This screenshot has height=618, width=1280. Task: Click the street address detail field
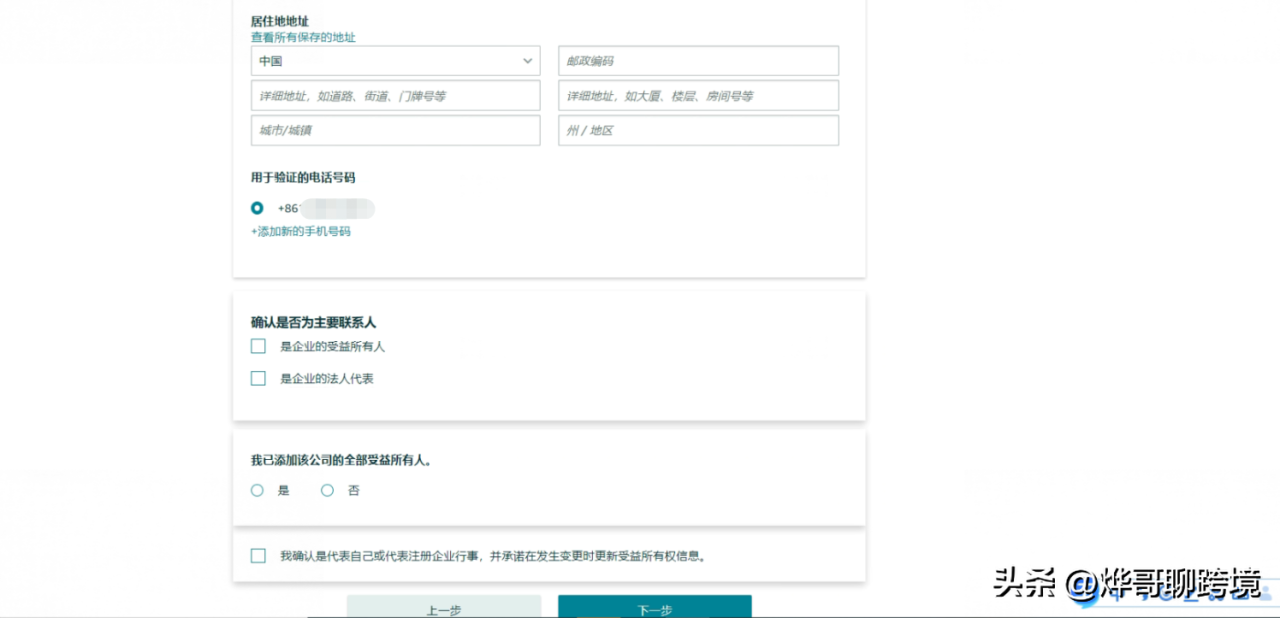pos(395,95)
